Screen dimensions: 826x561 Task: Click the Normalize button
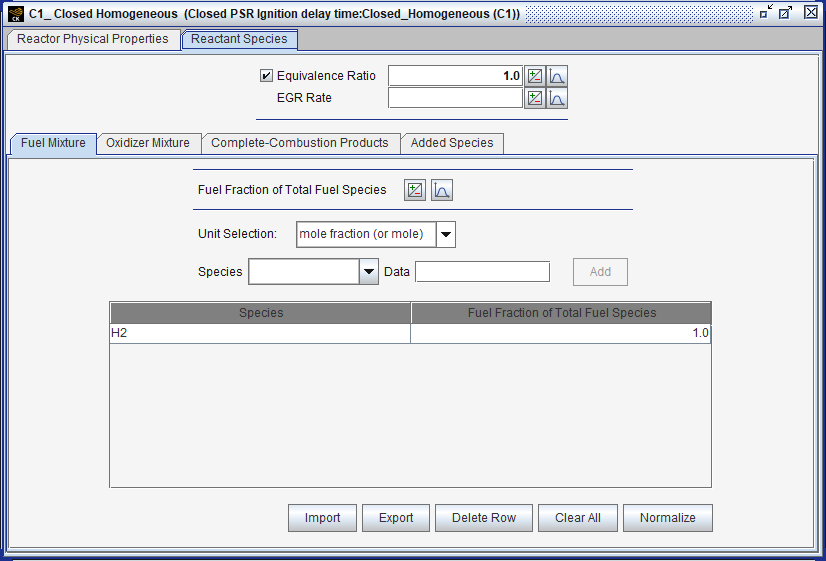[668, 518]
